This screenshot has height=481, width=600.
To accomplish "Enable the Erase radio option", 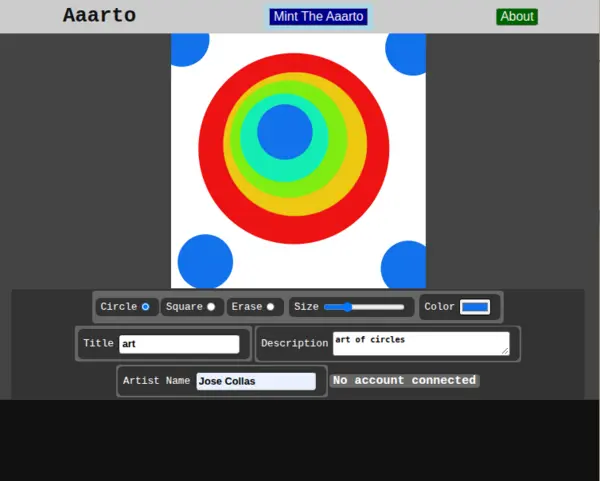I will pos(270,307).
